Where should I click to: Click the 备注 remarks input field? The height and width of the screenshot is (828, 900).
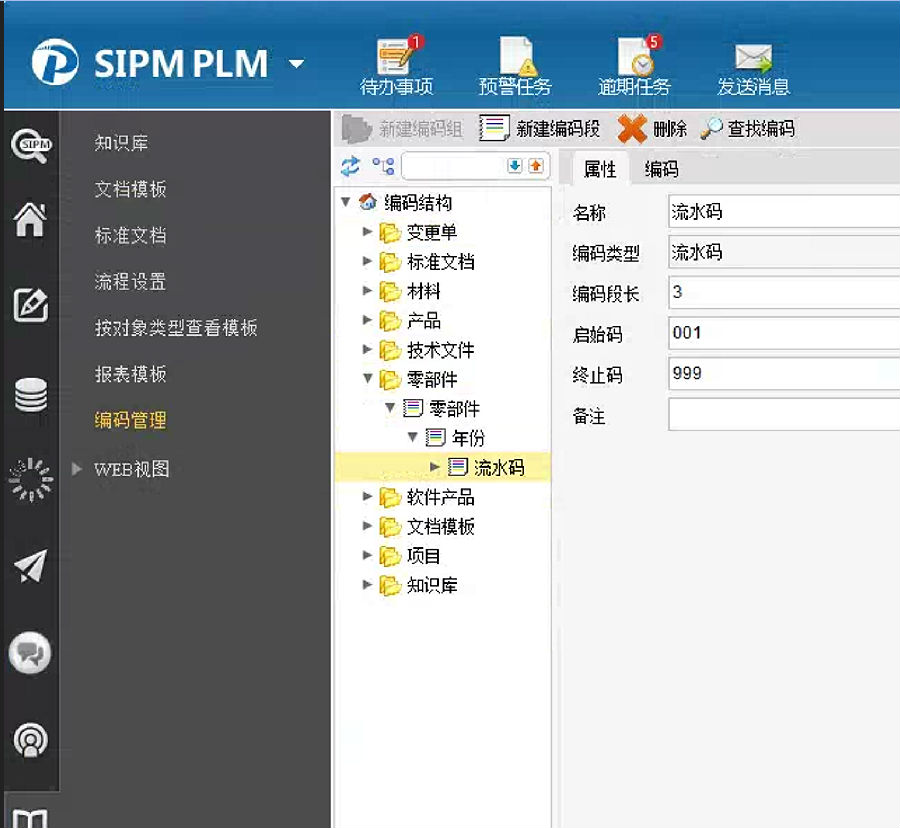pos(783,414)
